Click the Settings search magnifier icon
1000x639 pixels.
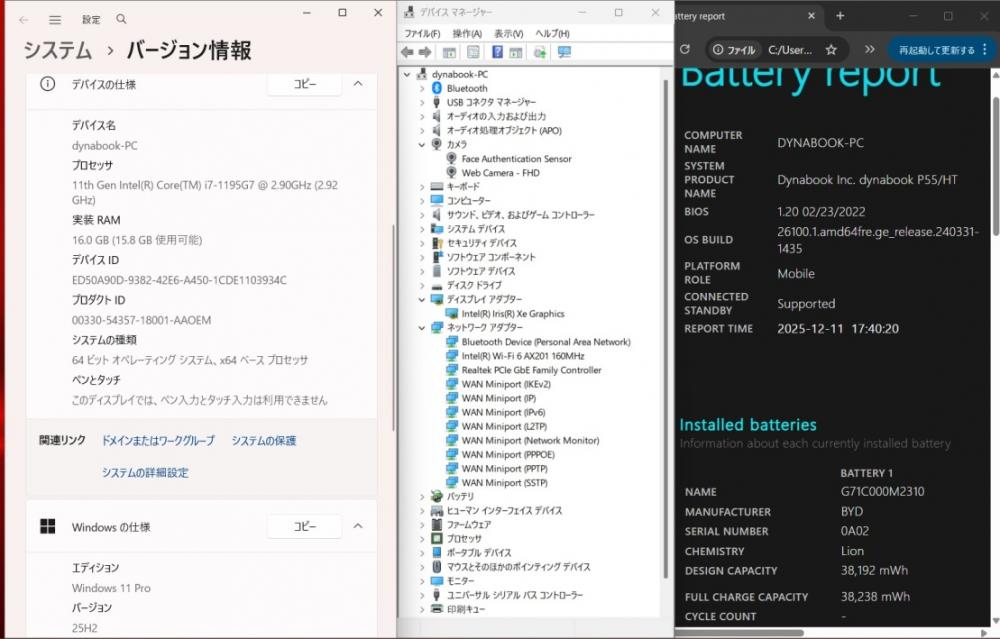coord(121,19)
